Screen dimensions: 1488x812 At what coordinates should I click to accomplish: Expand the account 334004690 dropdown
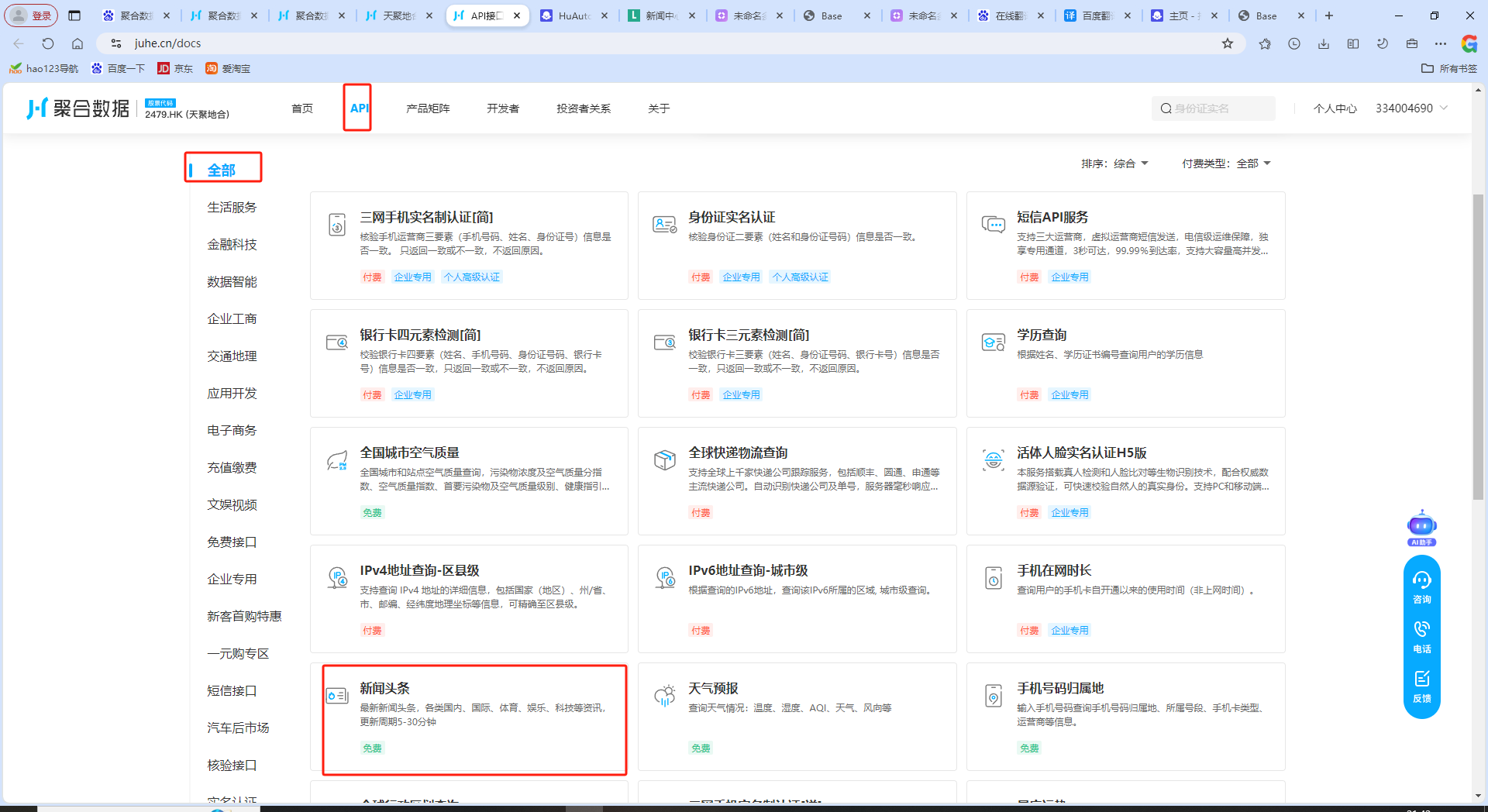(1411, 108)
